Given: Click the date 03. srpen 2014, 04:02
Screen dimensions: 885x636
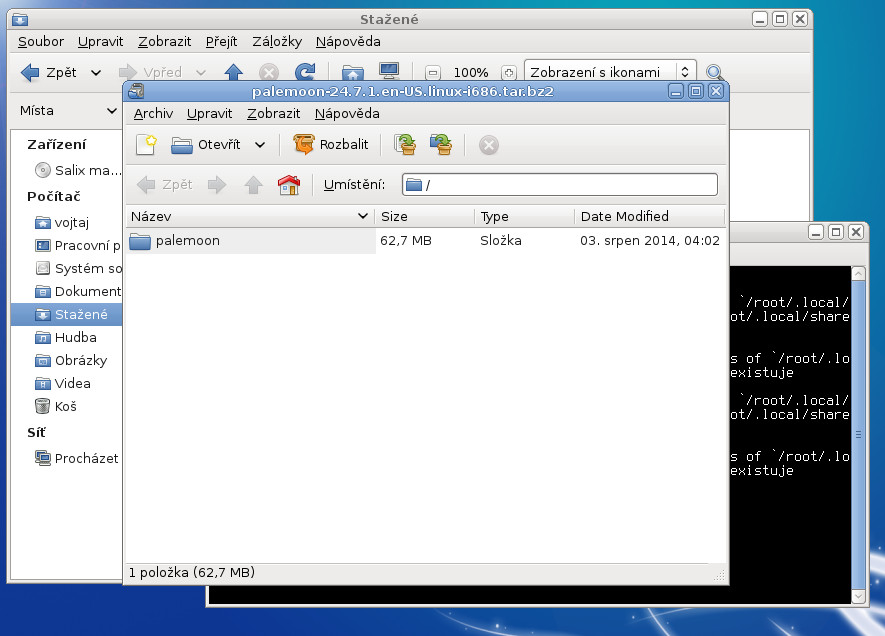Looking at the screenshot, I should coord(650,241).
